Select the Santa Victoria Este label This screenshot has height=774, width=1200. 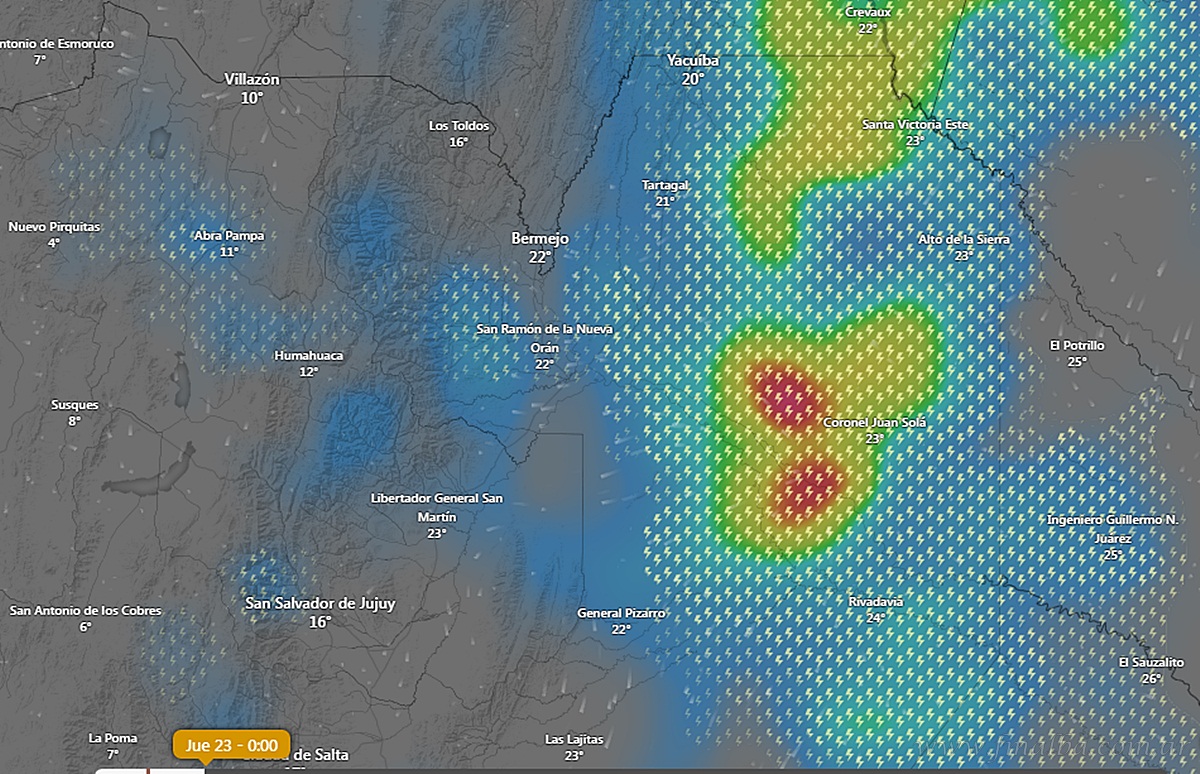(915, 125)
